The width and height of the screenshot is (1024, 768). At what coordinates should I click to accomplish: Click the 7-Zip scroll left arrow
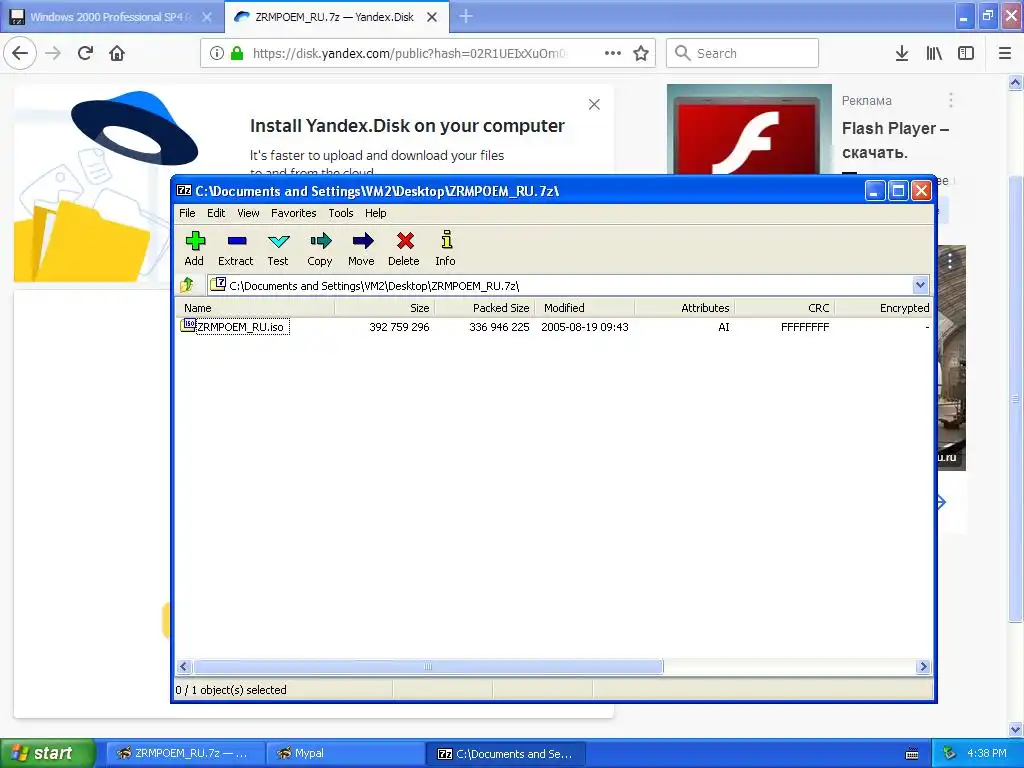point(184,666)
